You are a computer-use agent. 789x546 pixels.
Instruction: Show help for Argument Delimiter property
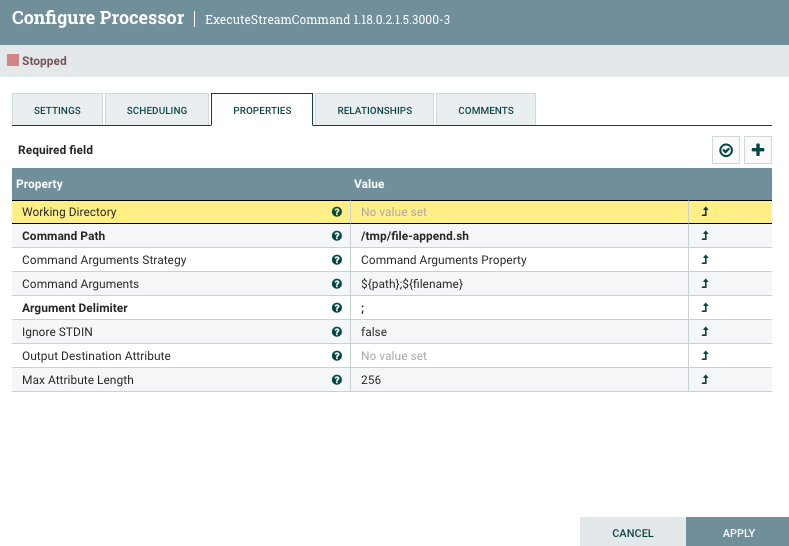[337, 308]
